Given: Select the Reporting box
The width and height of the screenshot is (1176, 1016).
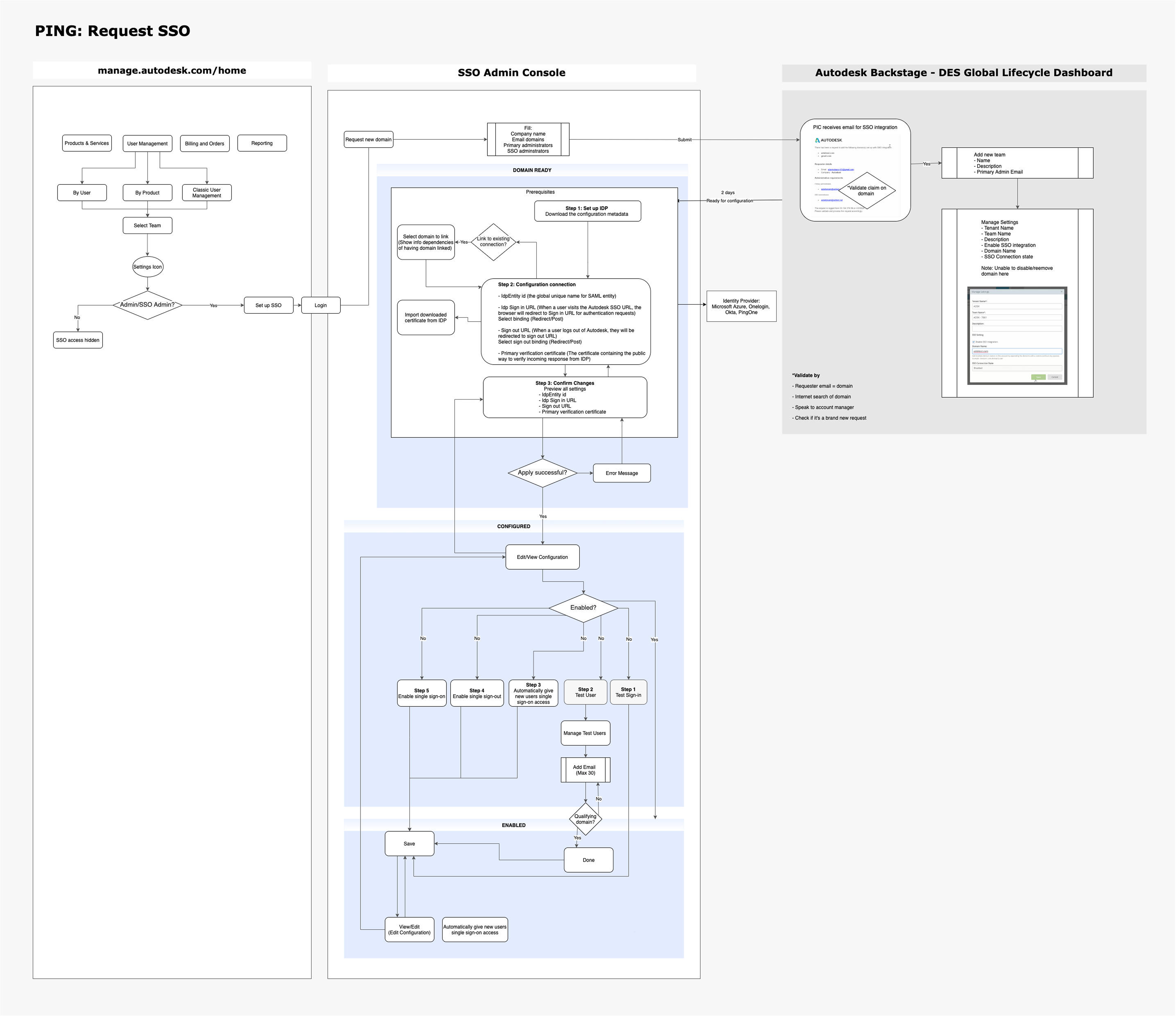Looking at the screenshot, I should pyautogui.click(x=262, y=143).
